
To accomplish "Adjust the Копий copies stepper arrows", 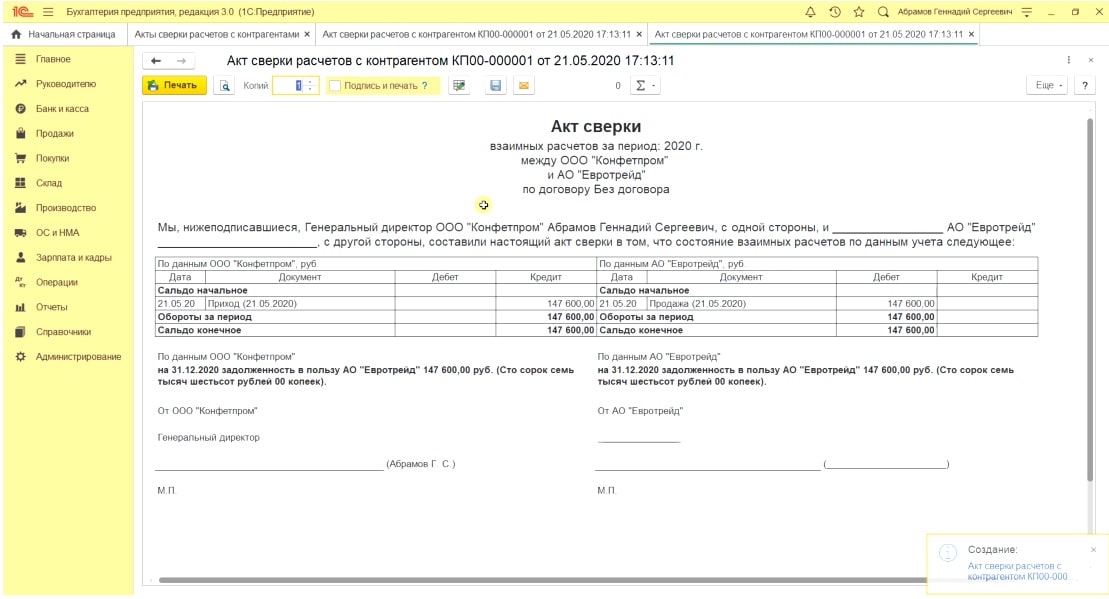I will 310,86.
